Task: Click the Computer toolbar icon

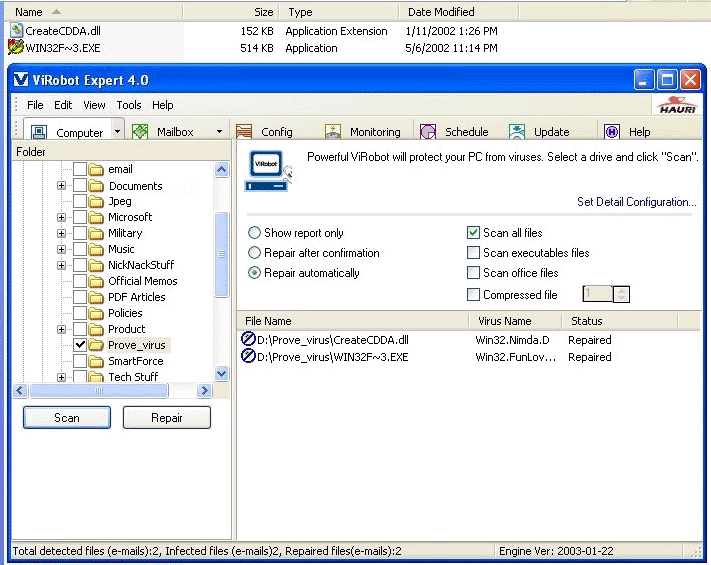Action: 39,132
